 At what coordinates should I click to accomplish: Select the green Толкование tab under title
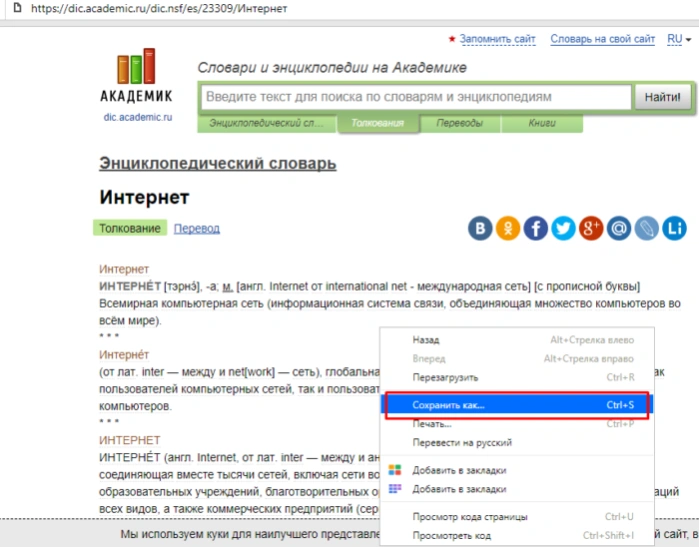tap(130, 228)
